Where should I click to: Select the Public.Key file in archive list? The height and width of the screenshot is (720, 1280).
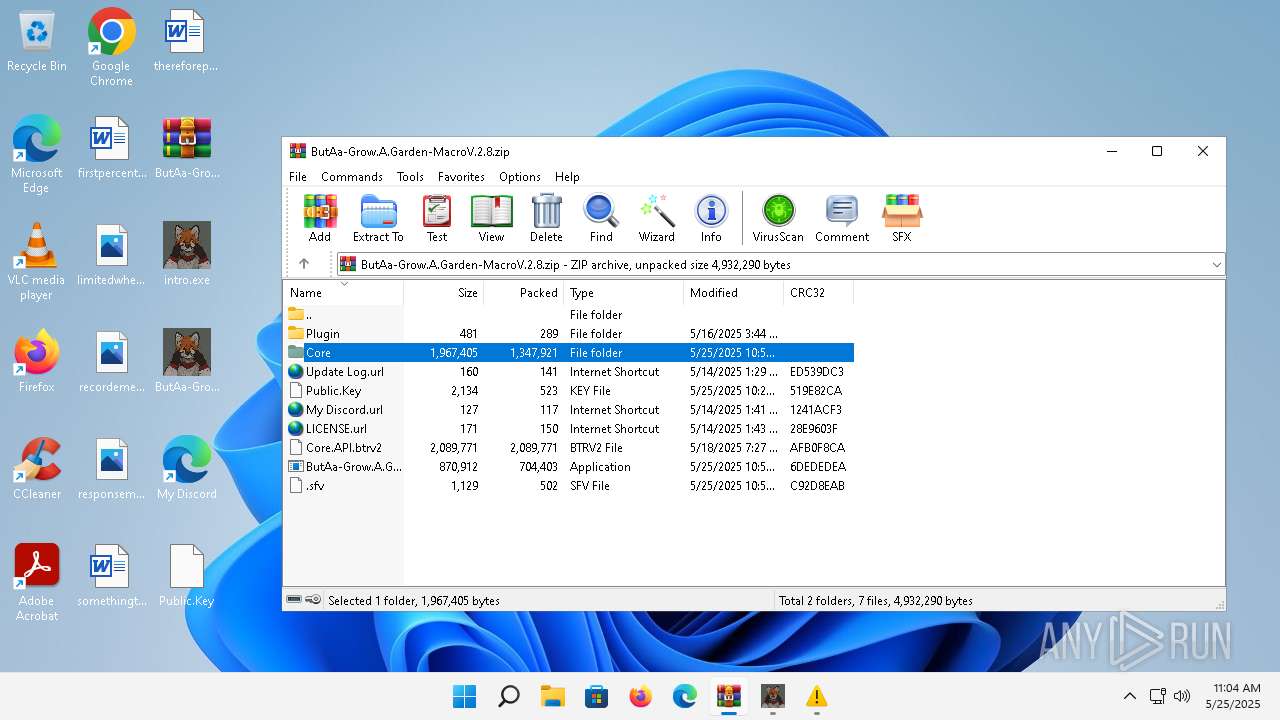pyautogui.click(x=569, y=391)
